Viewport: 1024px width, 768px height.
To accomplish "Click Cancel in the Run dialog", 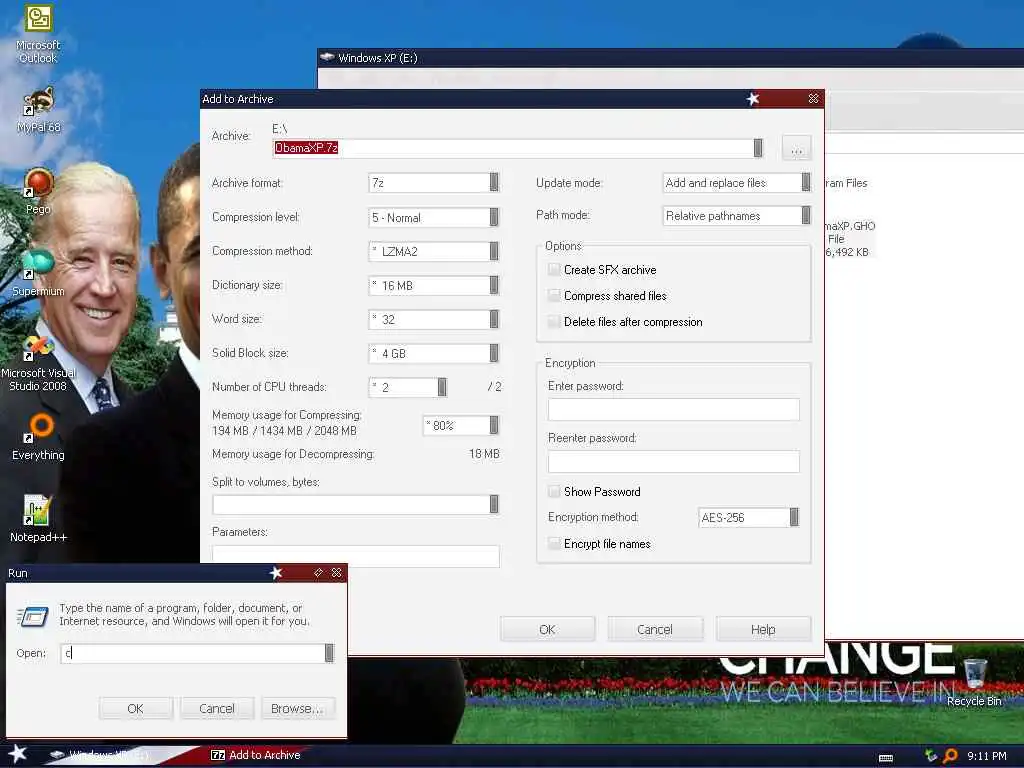I will pyautogui.click(x=217, y=709).
